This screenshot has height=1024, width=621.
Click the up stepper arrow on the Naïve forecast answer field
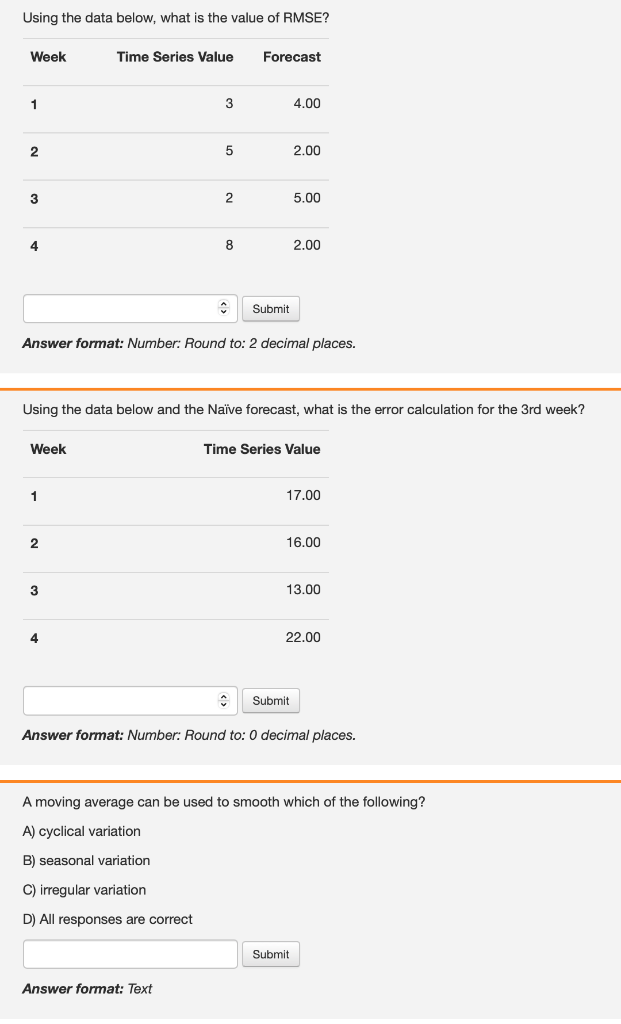coord(224,696)
